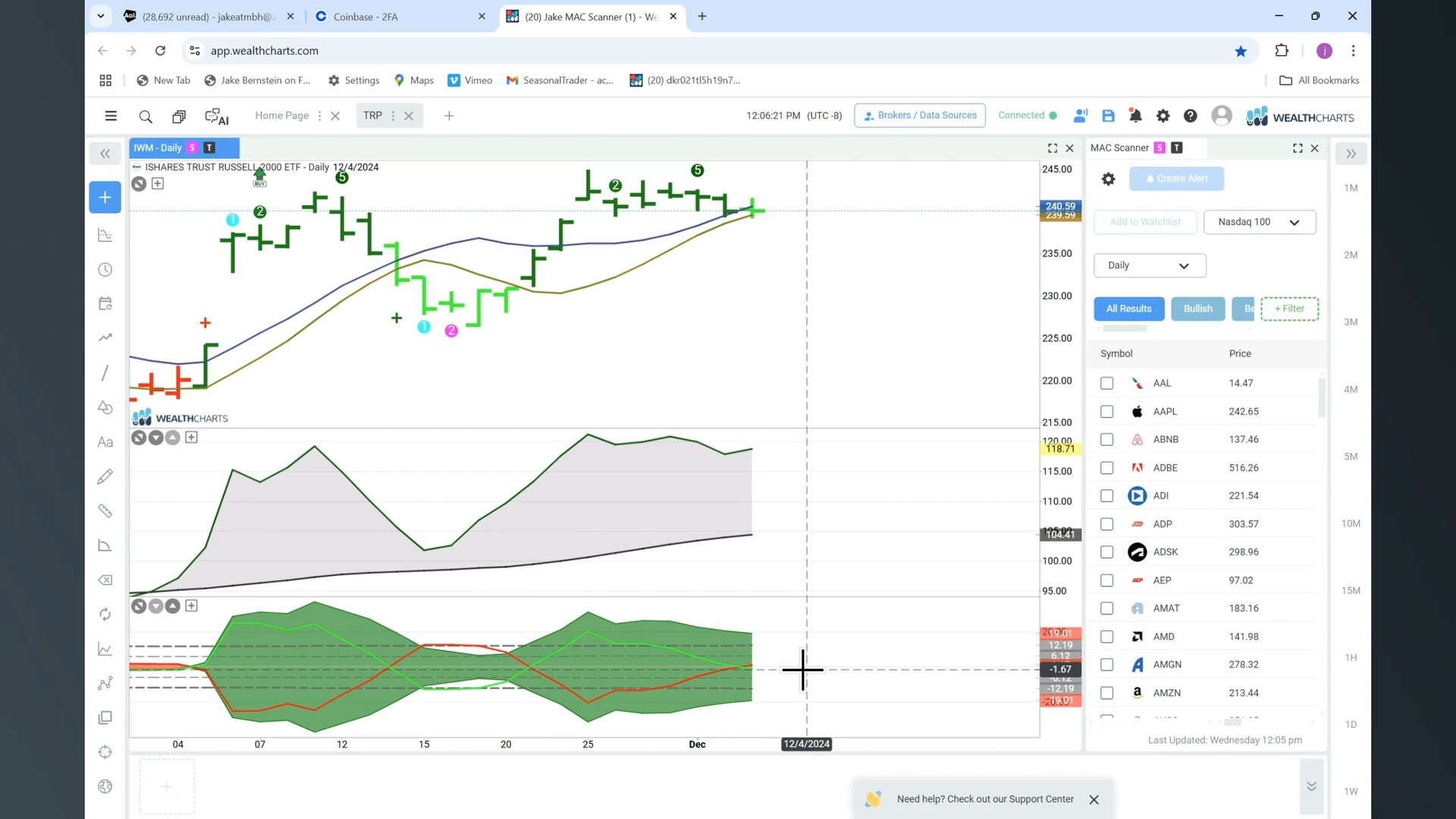Check the AAPL row checkbox
This screenshot has width=1456, height=819.
pyautogui.click(x=1106, y=412)
